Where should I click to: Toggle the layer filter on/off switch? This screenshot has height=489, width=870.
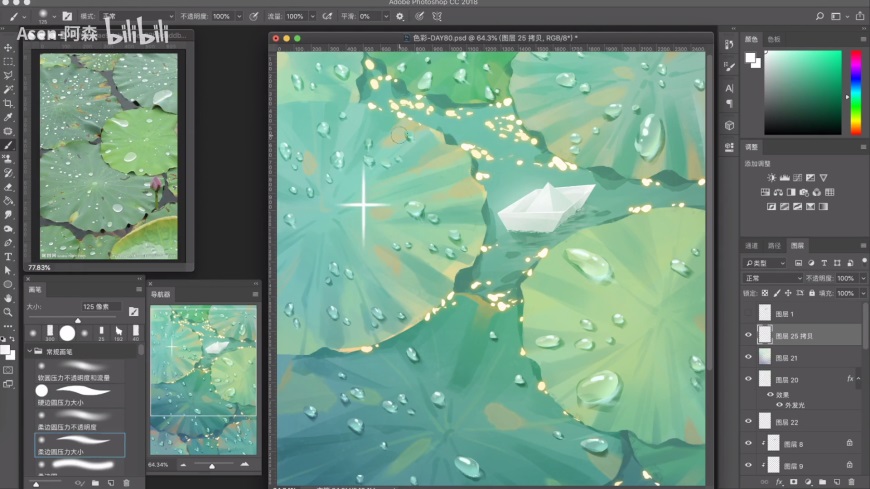[864, 262]
